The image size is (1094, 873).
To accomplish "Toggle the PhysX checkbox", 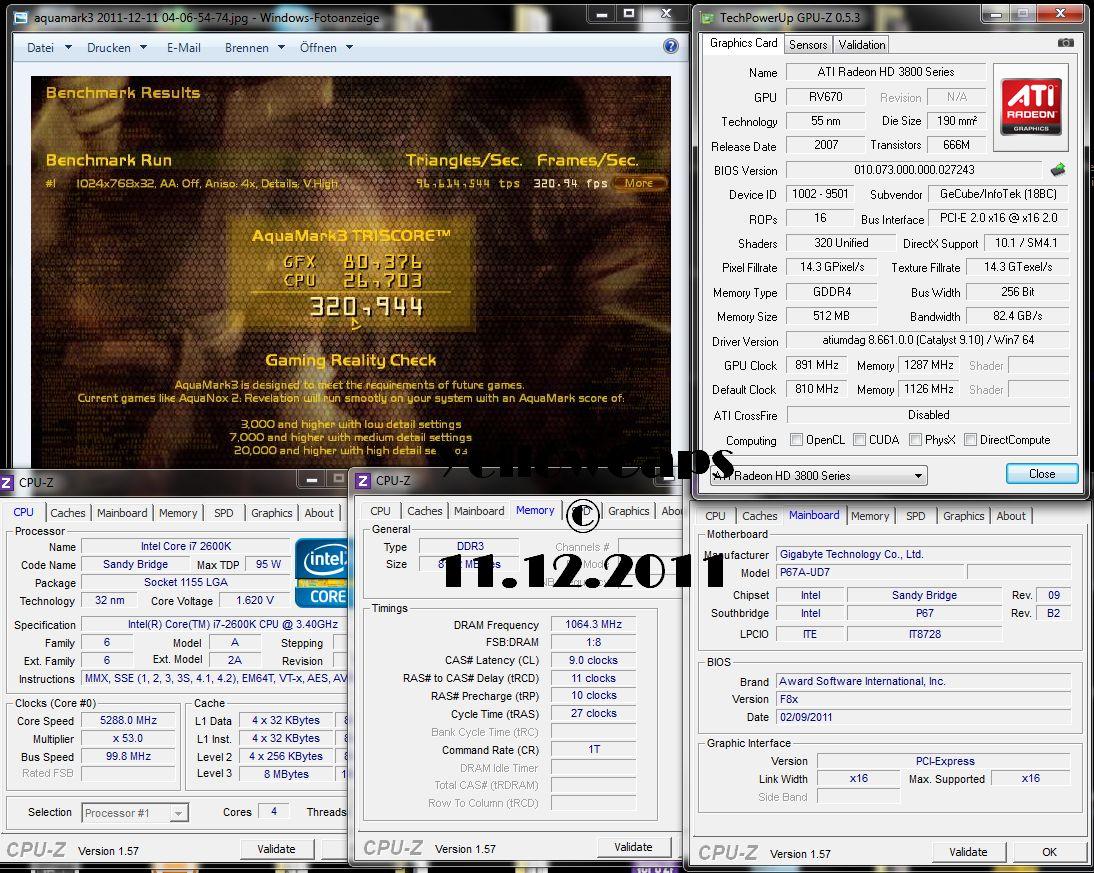I will 915,440.
